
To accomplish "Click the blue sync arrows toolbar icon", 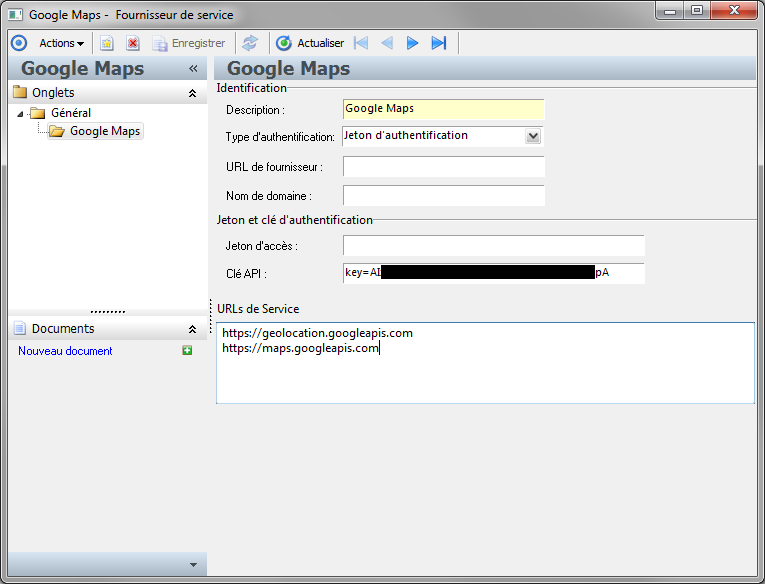I will tap(250, 43).
